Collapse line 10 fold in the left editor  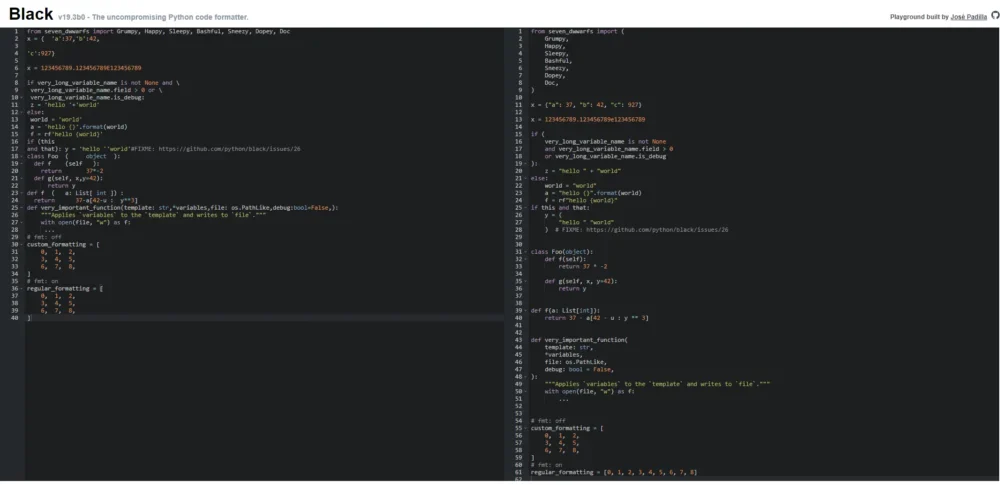point(22,98)
